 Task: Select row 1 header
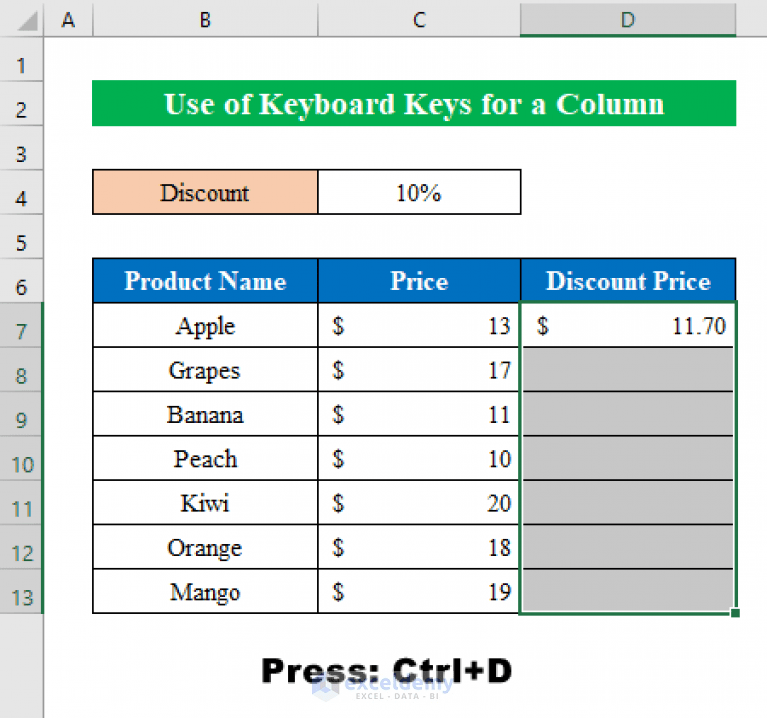[21, 59]
